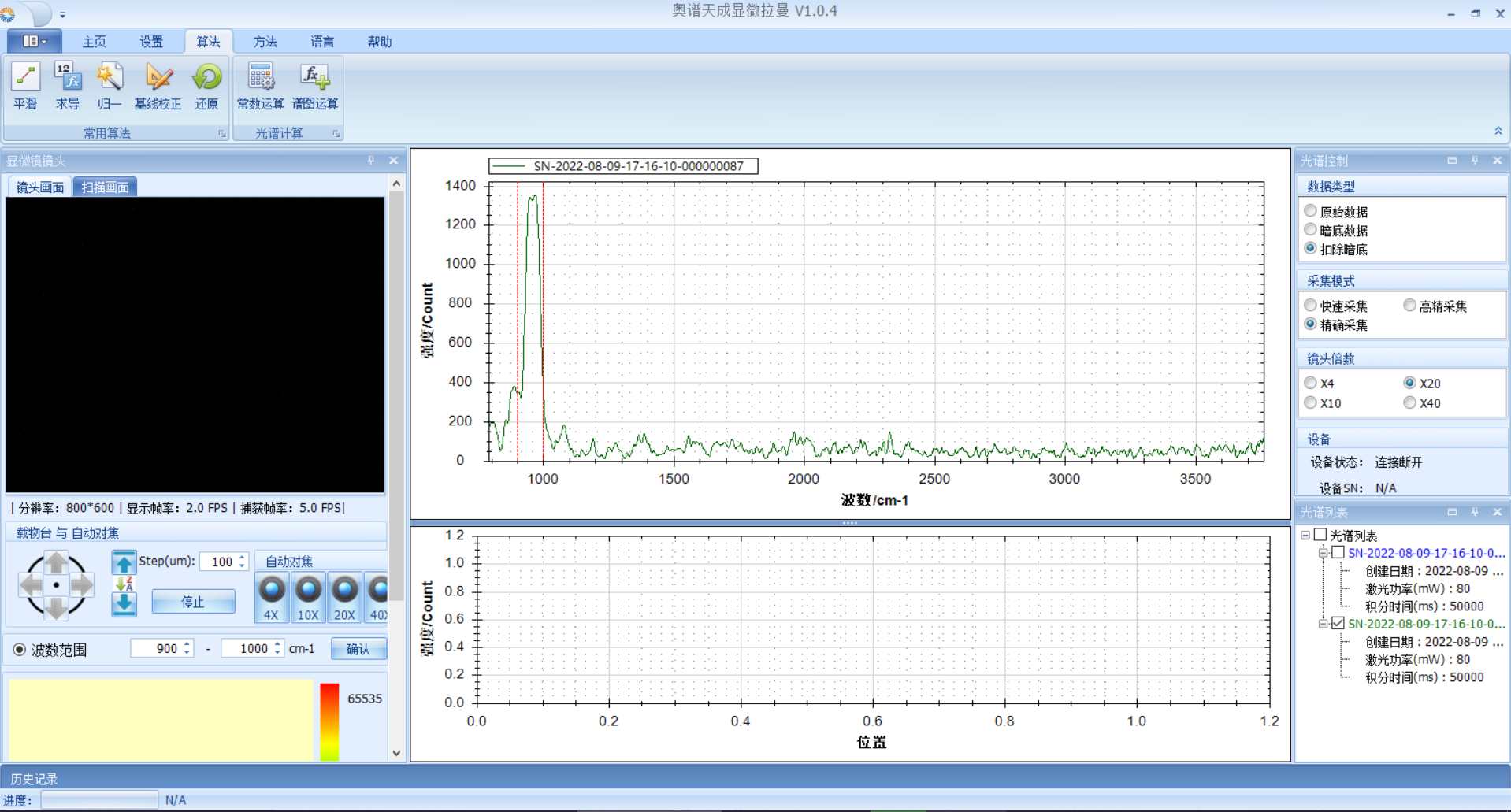This screenshot has width=1511, height=812.
Task: Click the stage direction pad down arrow
Action: (x=56, y=609)
